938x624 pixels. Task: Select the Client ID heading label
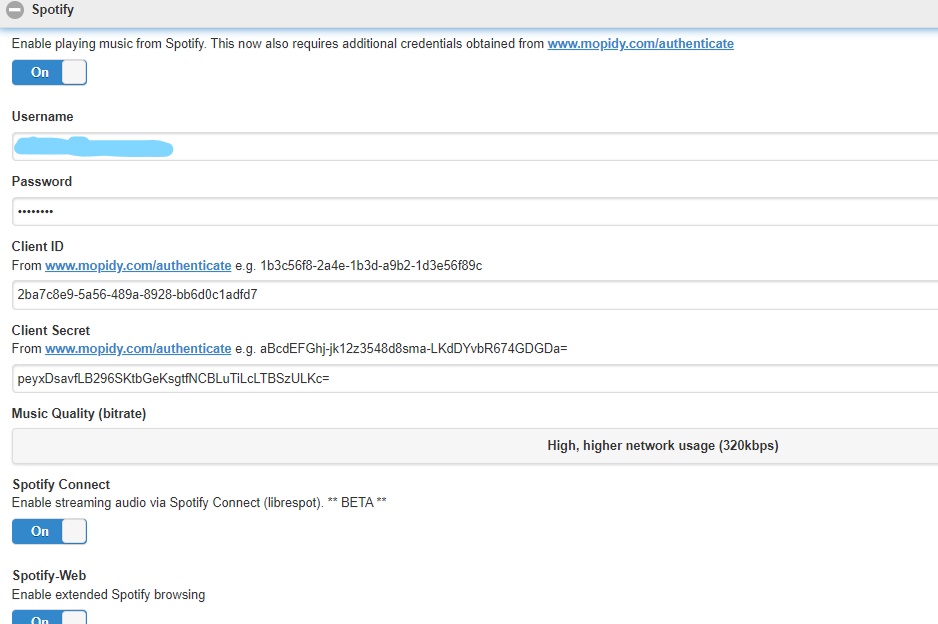click(x=38, y=247)
